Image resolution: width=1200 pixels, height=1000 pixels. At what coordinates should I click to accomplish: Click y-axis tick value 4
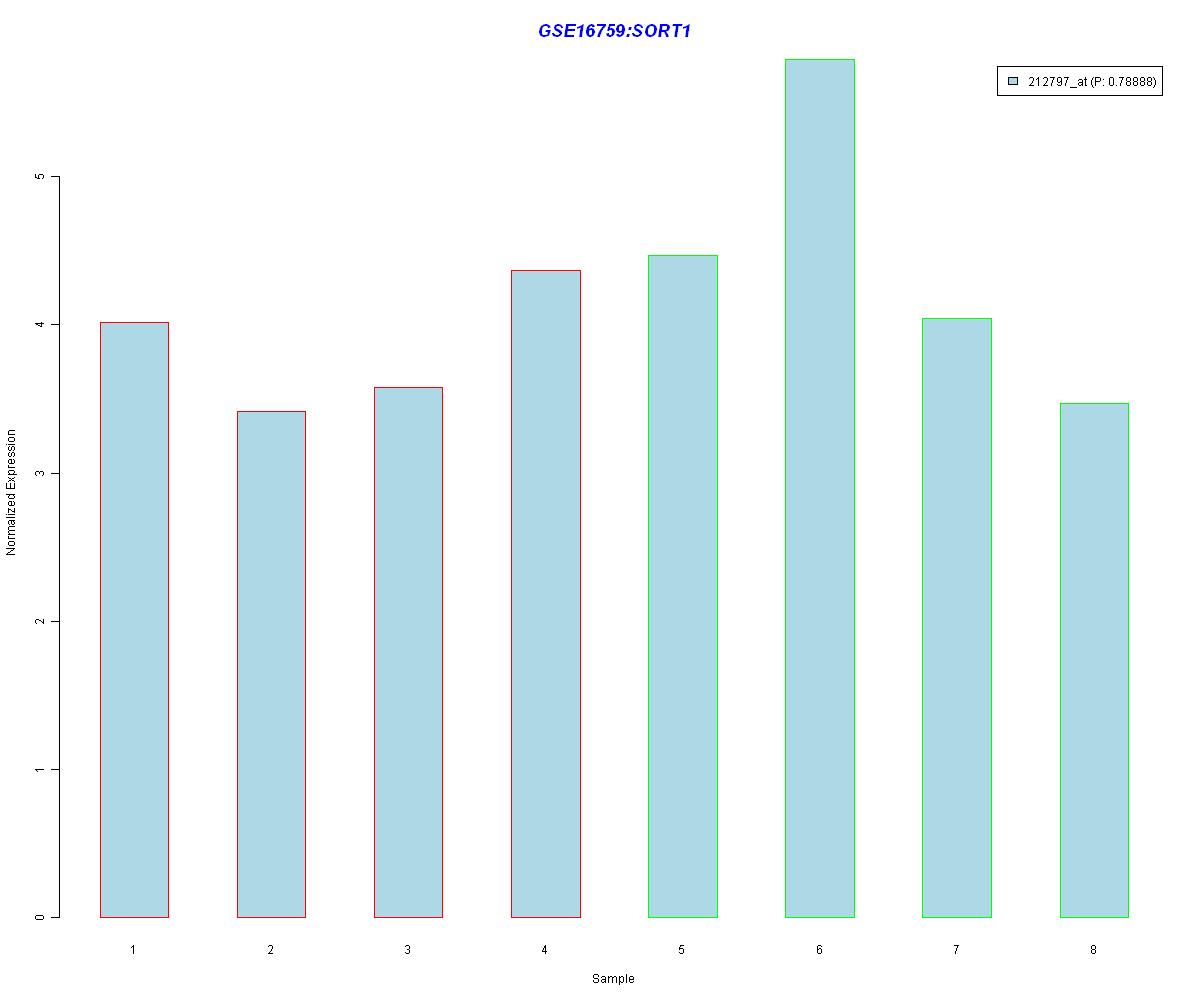(41, 325)
